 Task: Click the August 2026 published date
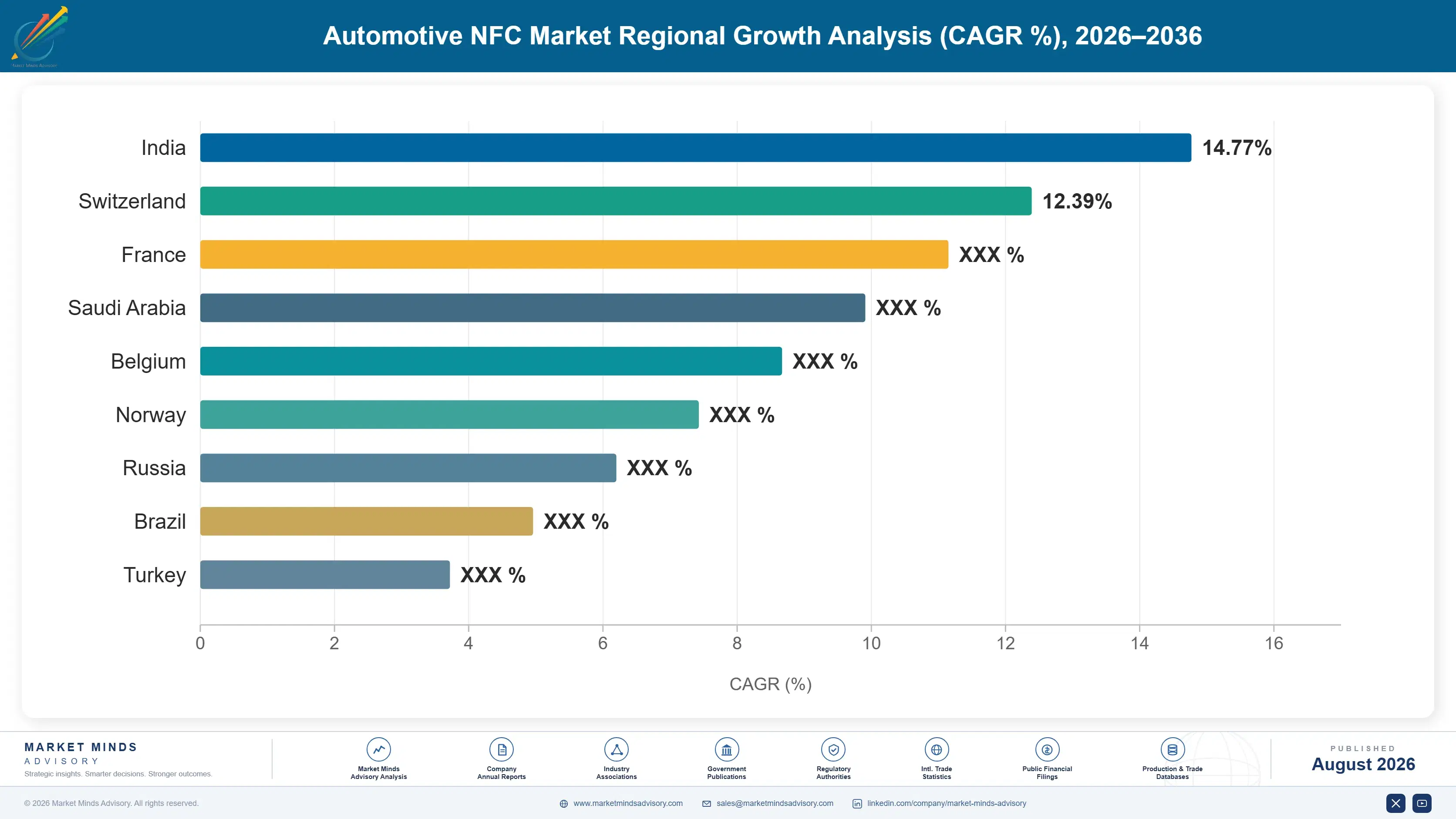point(1363,764)
